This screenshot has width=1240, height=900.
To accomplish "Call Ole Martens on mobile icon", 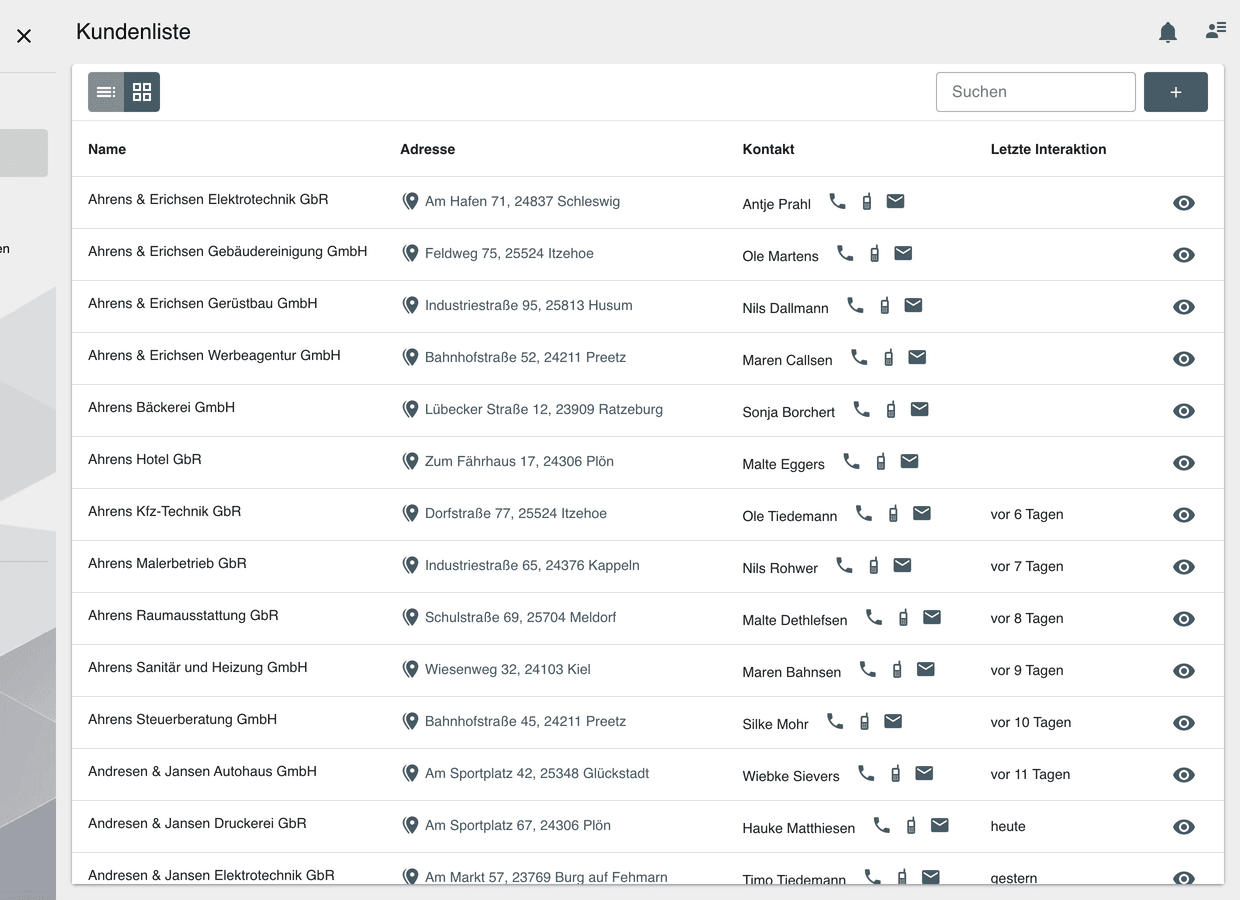I will coord(874,254).
